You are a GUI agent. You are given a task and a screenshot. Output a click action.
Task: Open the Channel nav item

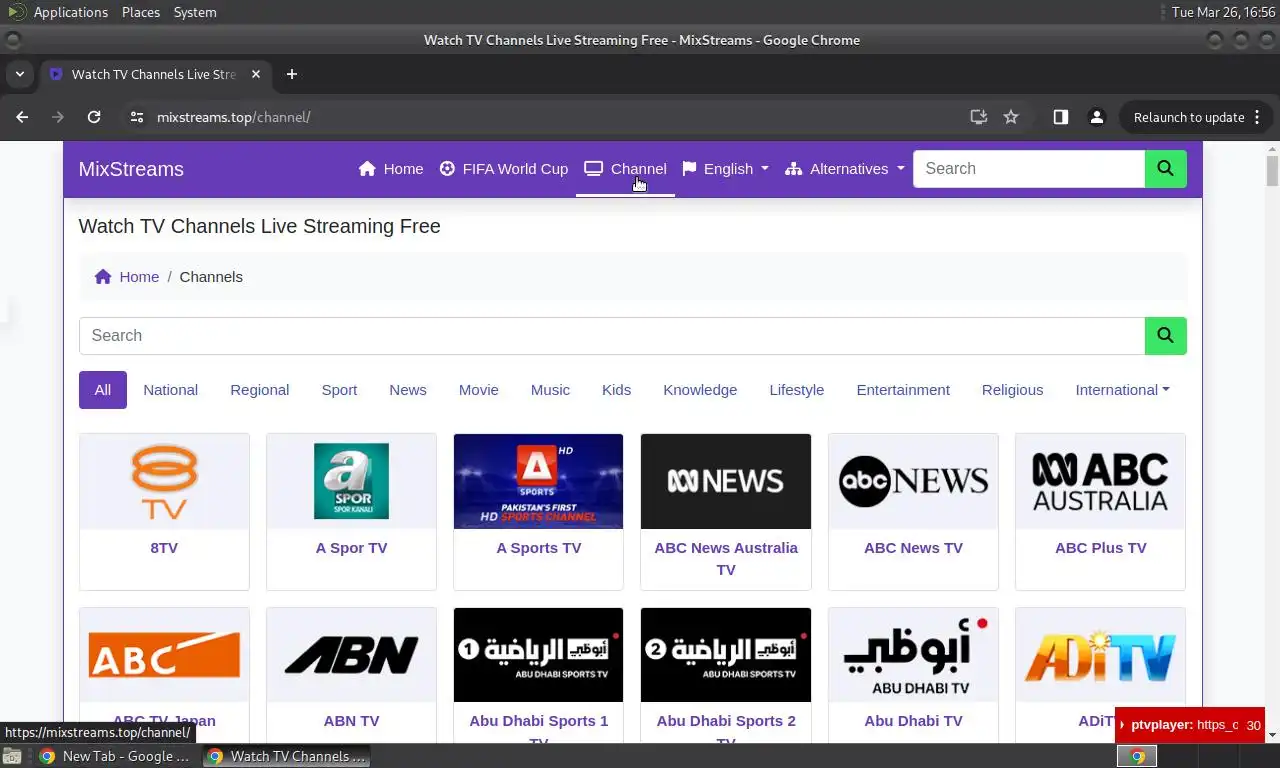pos(626,169)
